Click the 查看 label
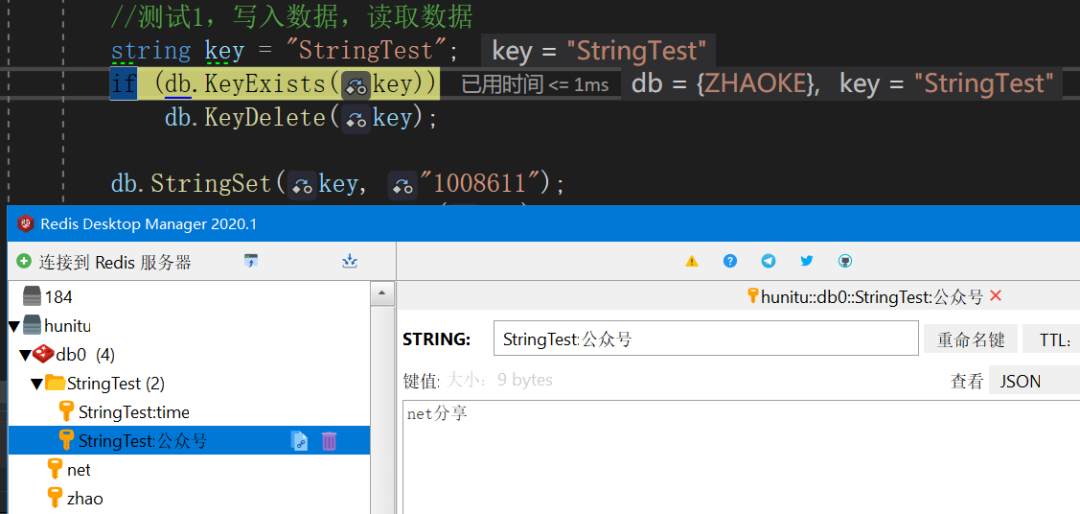Viewport: 1080px width, 514px height. (x=967, y=381)
